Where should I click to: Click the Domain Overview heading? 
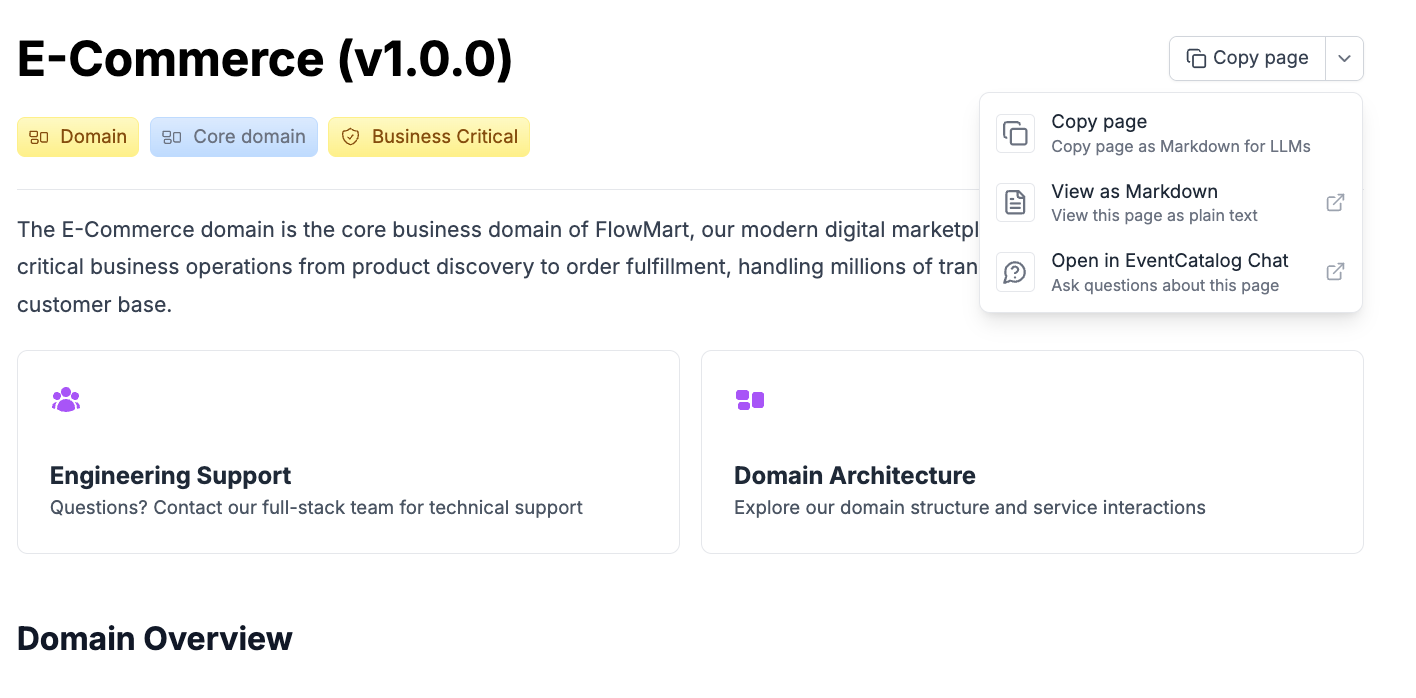[x=154, y=638]
